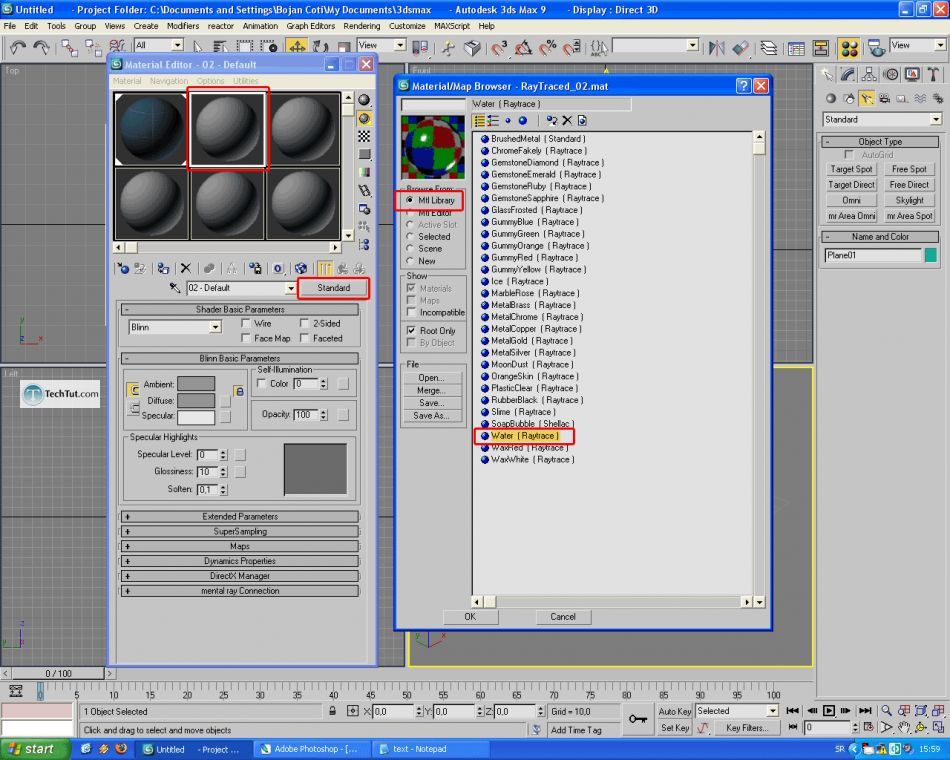Activate the Select and Move tool
The height and width of the screenshot is (760, 950).
297,47
